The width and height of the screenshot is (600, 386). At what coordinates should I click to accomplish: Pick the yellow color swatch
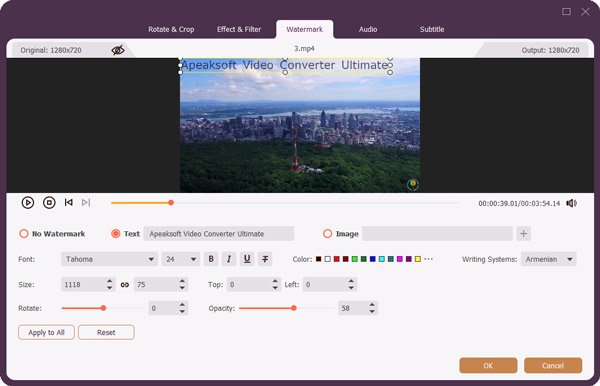[418, 259]
